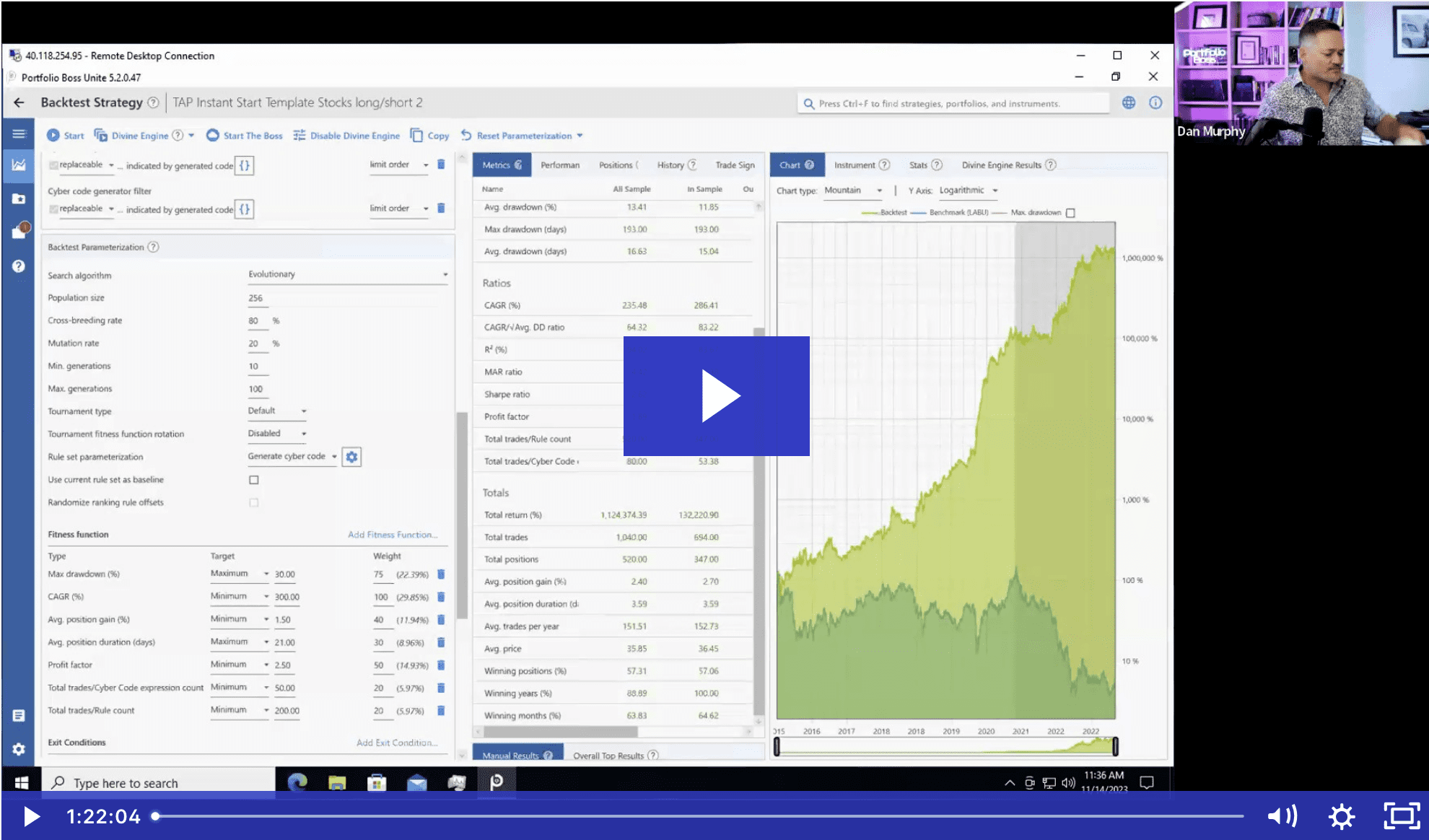Open code braces editor for first replaceable rule
Viewport: 1429px width, 840px height.
click(245, 165)
